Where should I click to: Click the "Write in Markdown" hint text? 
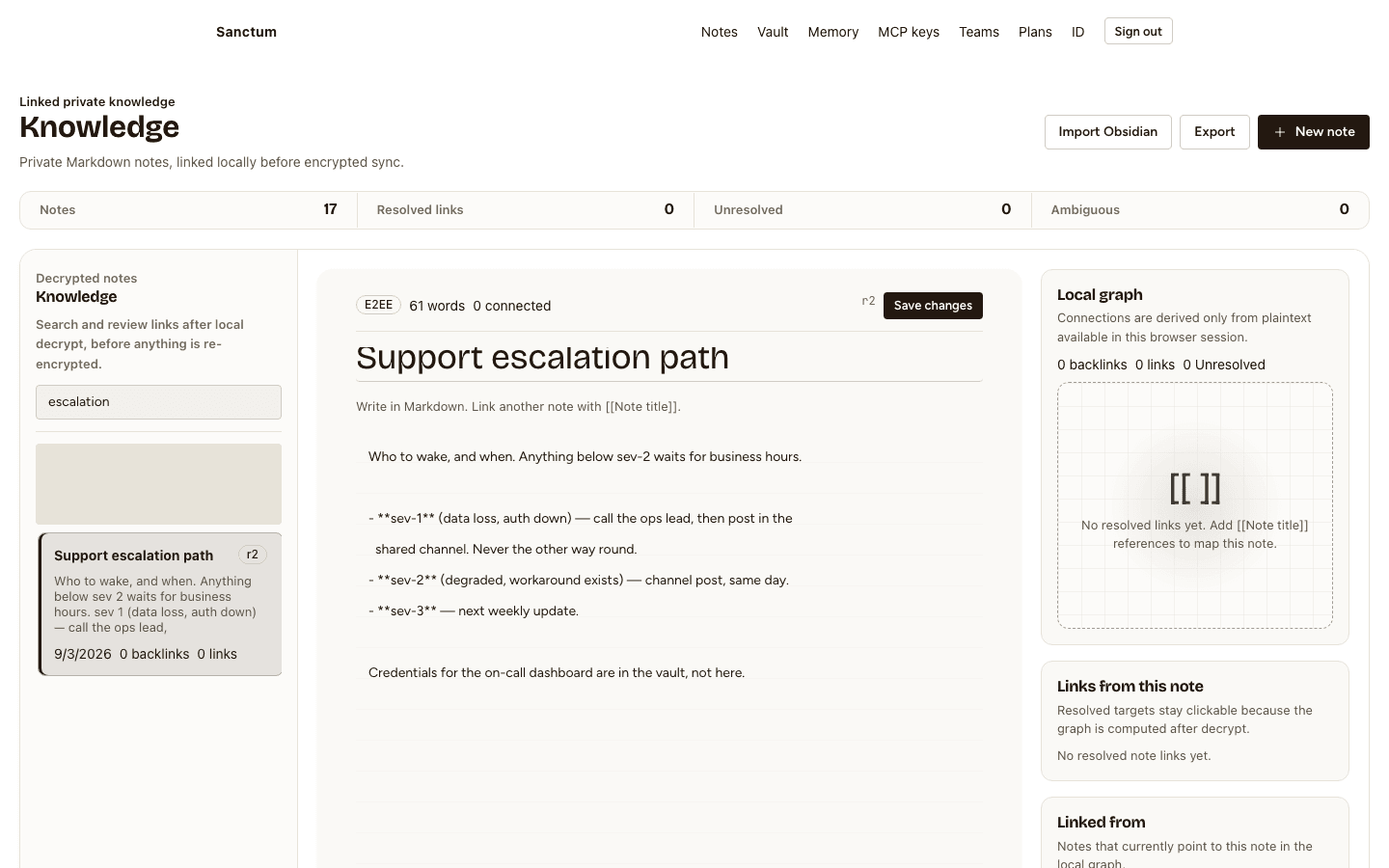coord(518,406)
